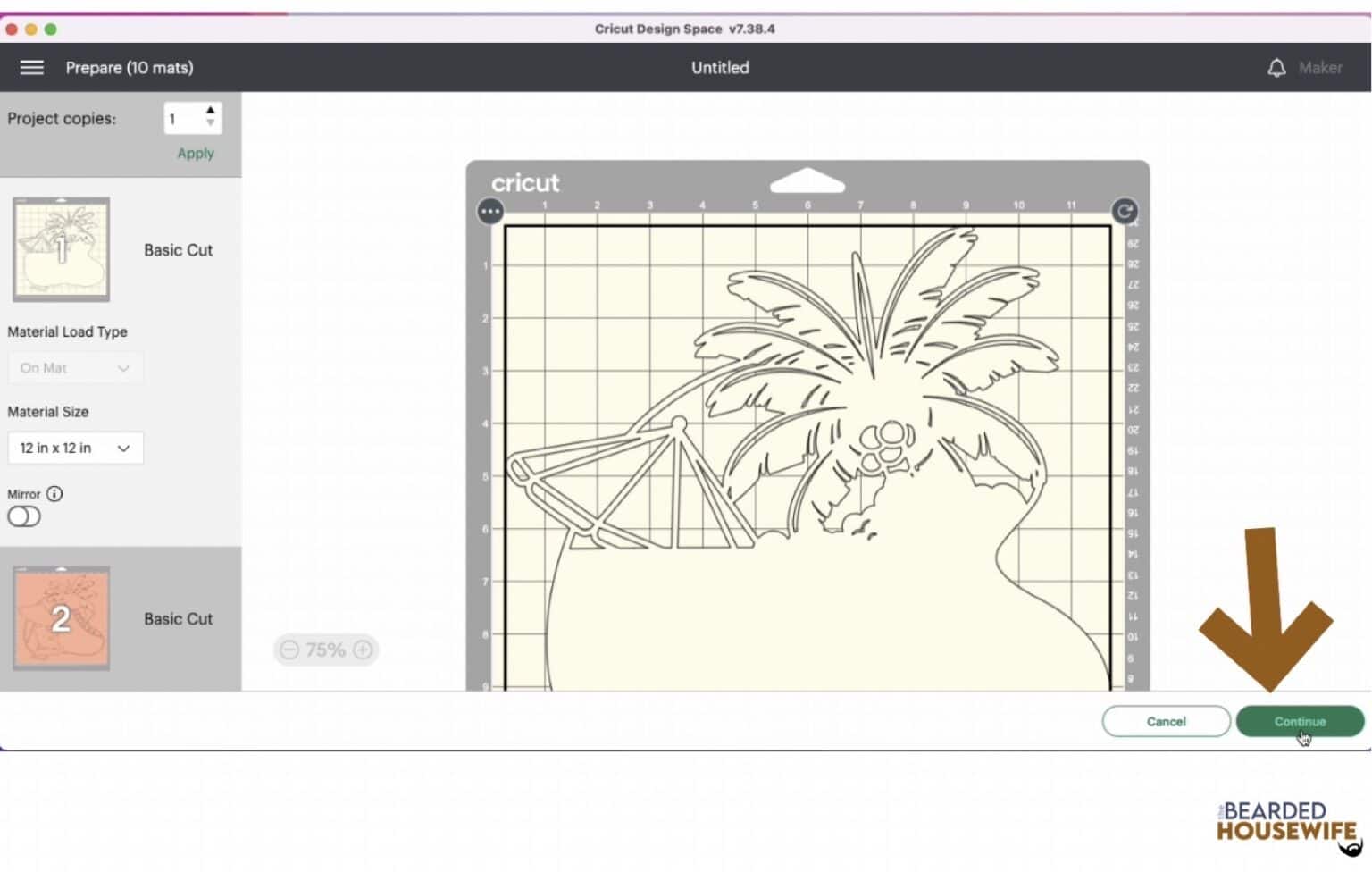
Task: Zoom out with the minus icon
Action: (289, 650)
